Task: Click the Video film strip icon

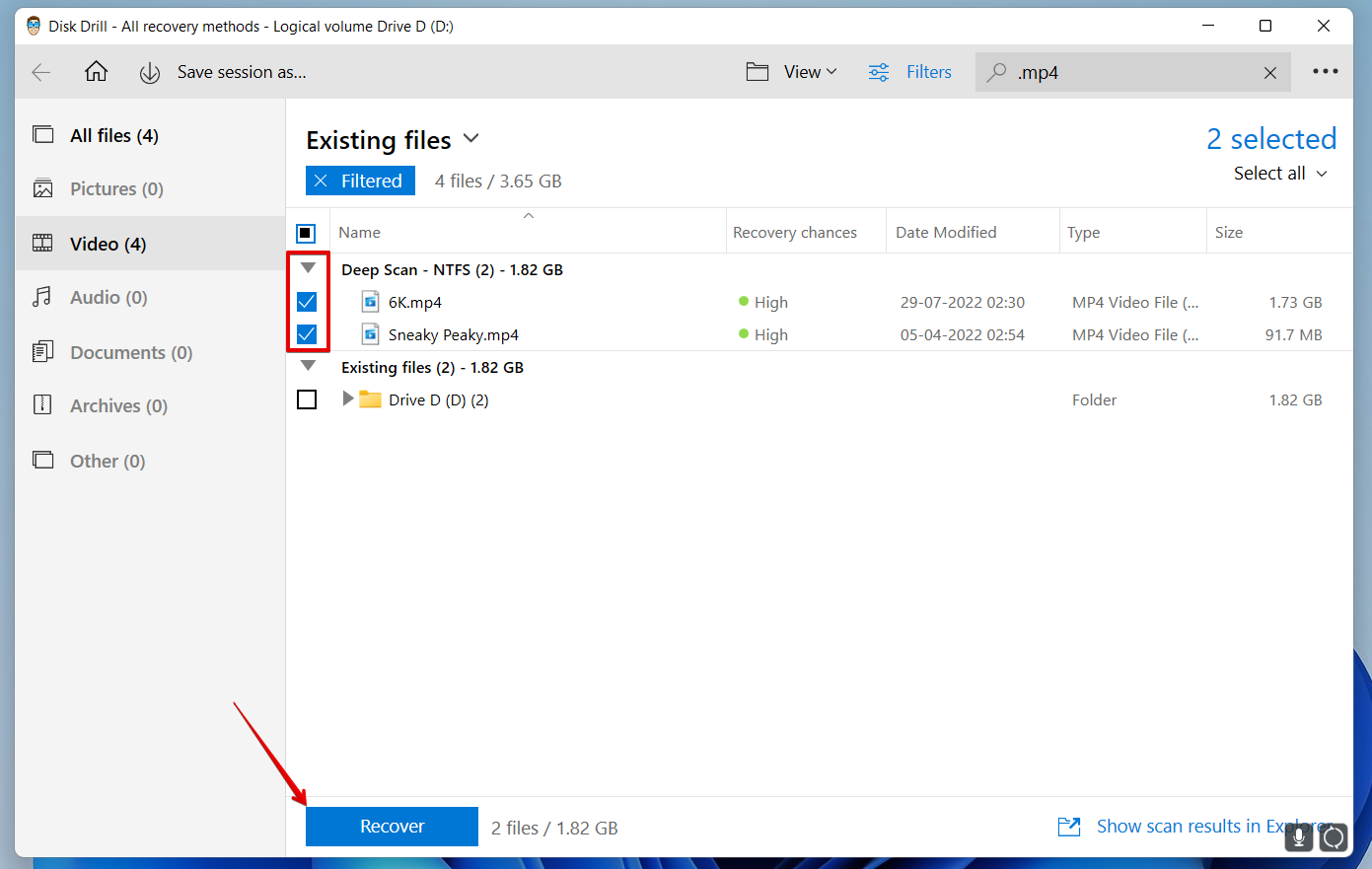Action: point(43,243)
